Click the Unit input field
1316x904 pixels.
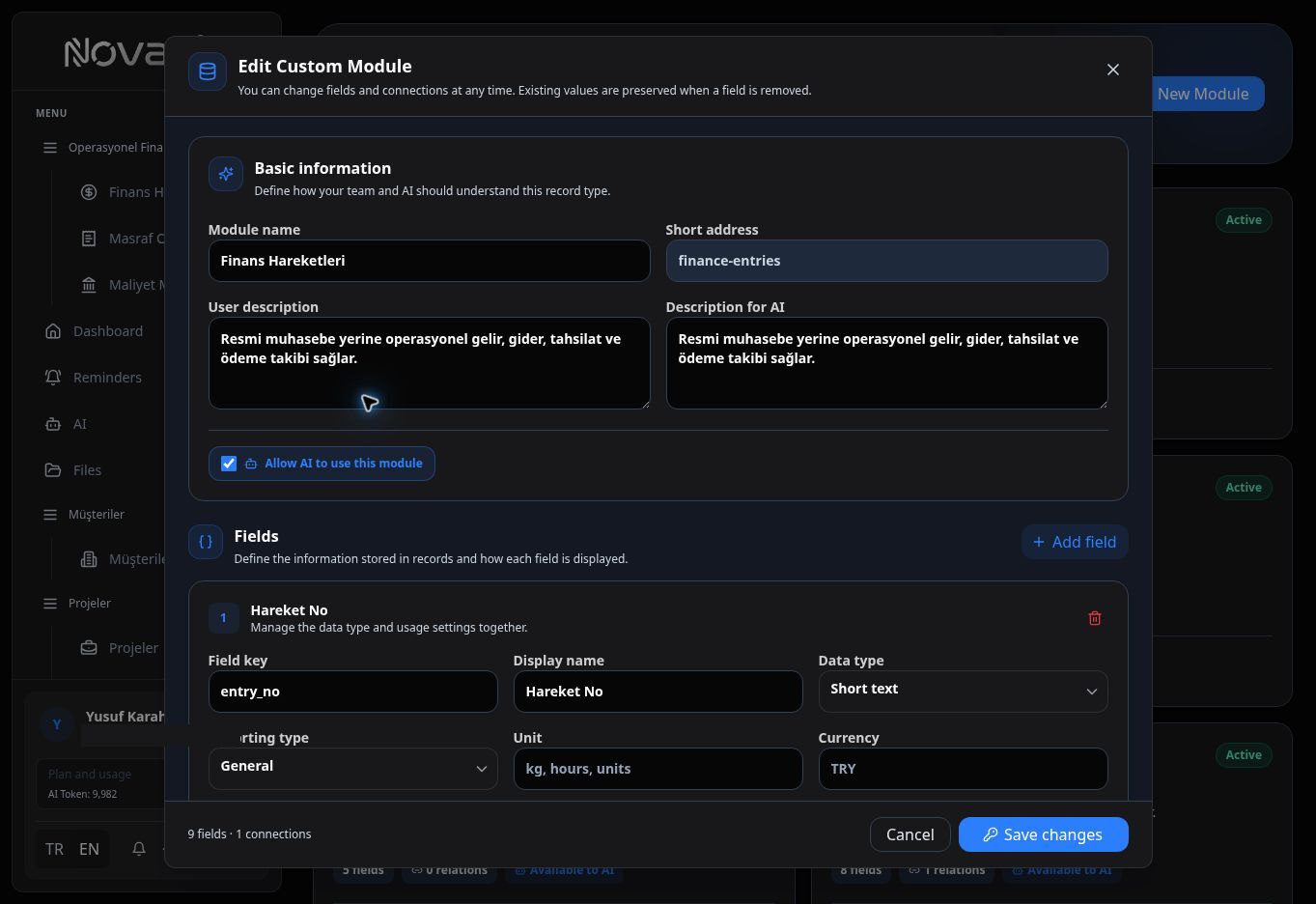658,769
